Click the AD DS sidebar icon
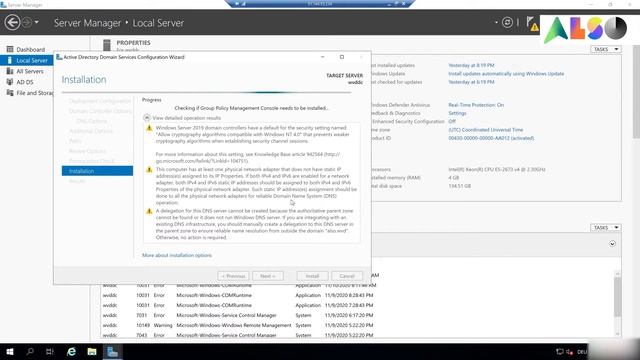 coord(10,82)
